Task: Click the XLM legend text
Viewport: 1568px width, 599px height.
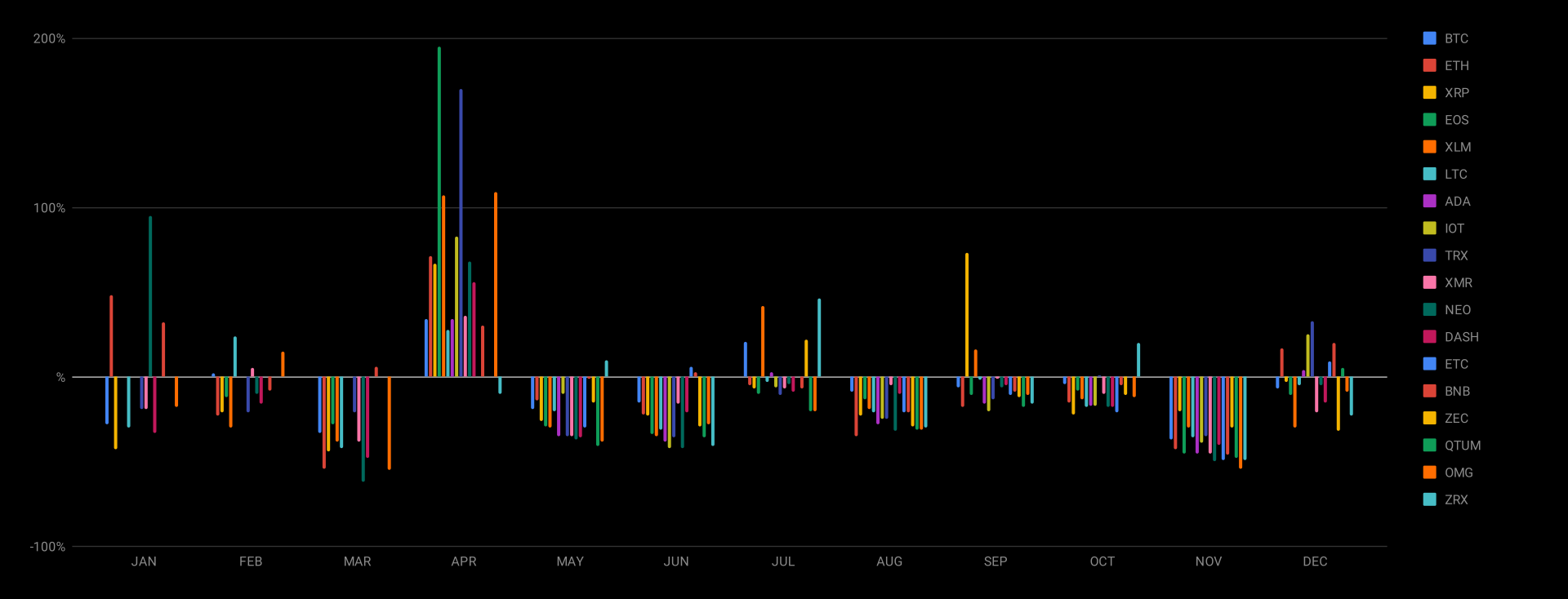Action: [x=1458, y=147]
